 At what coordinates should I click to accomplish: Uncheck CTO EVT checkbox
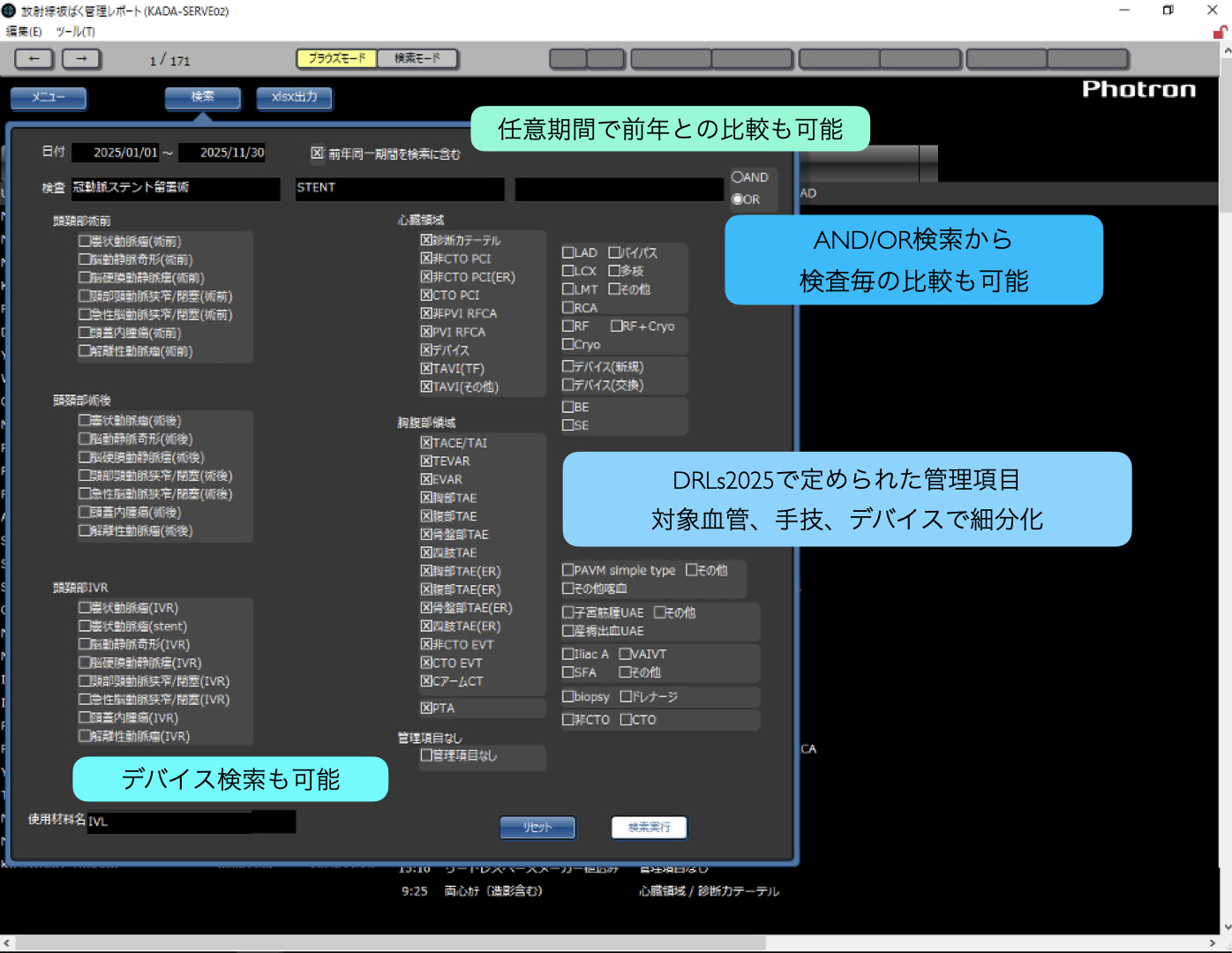click(426, 663)
